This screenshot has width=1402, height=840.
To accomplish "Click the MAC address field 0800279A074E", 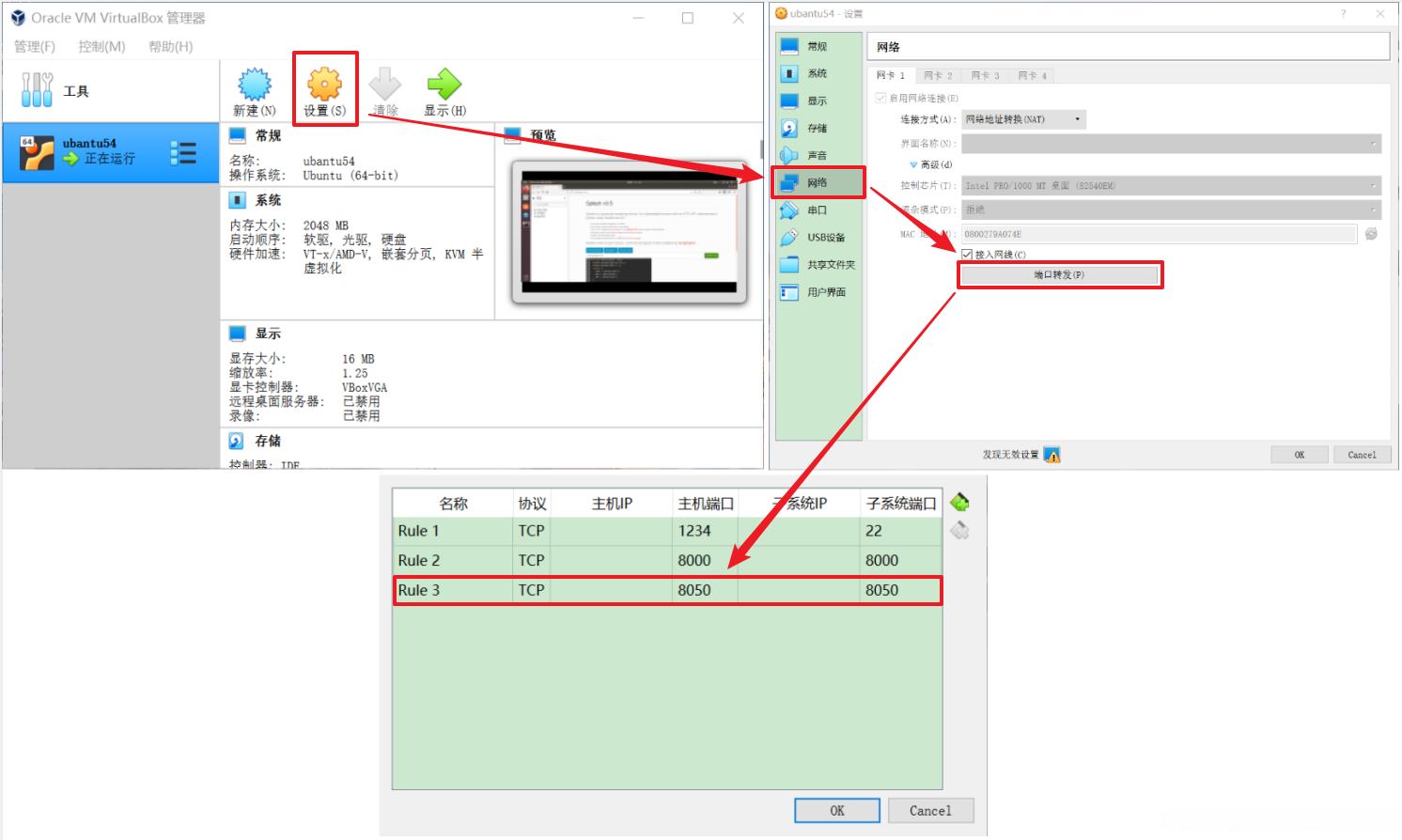I will pos(1160,234).
